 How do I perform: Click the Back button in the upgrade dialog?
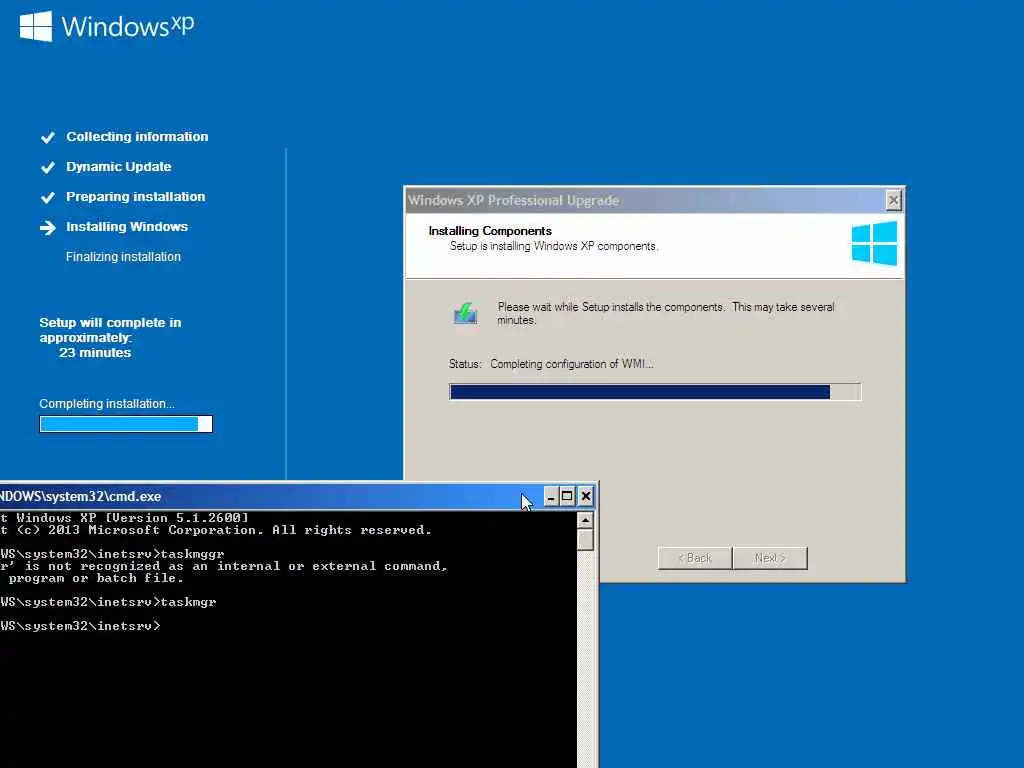pyautogui.click(x=695, y=558)
